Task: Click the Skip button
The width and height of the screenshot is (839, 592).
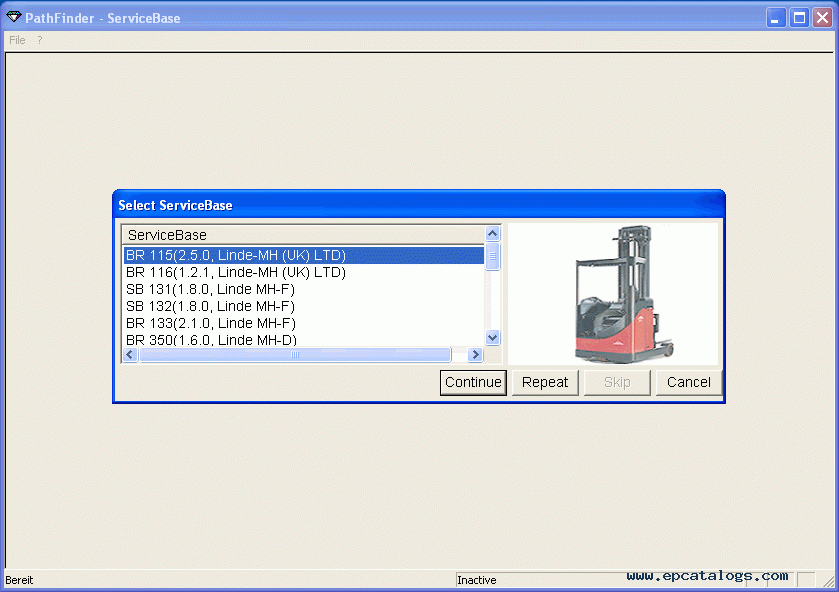Action: (x=617, y=382)
